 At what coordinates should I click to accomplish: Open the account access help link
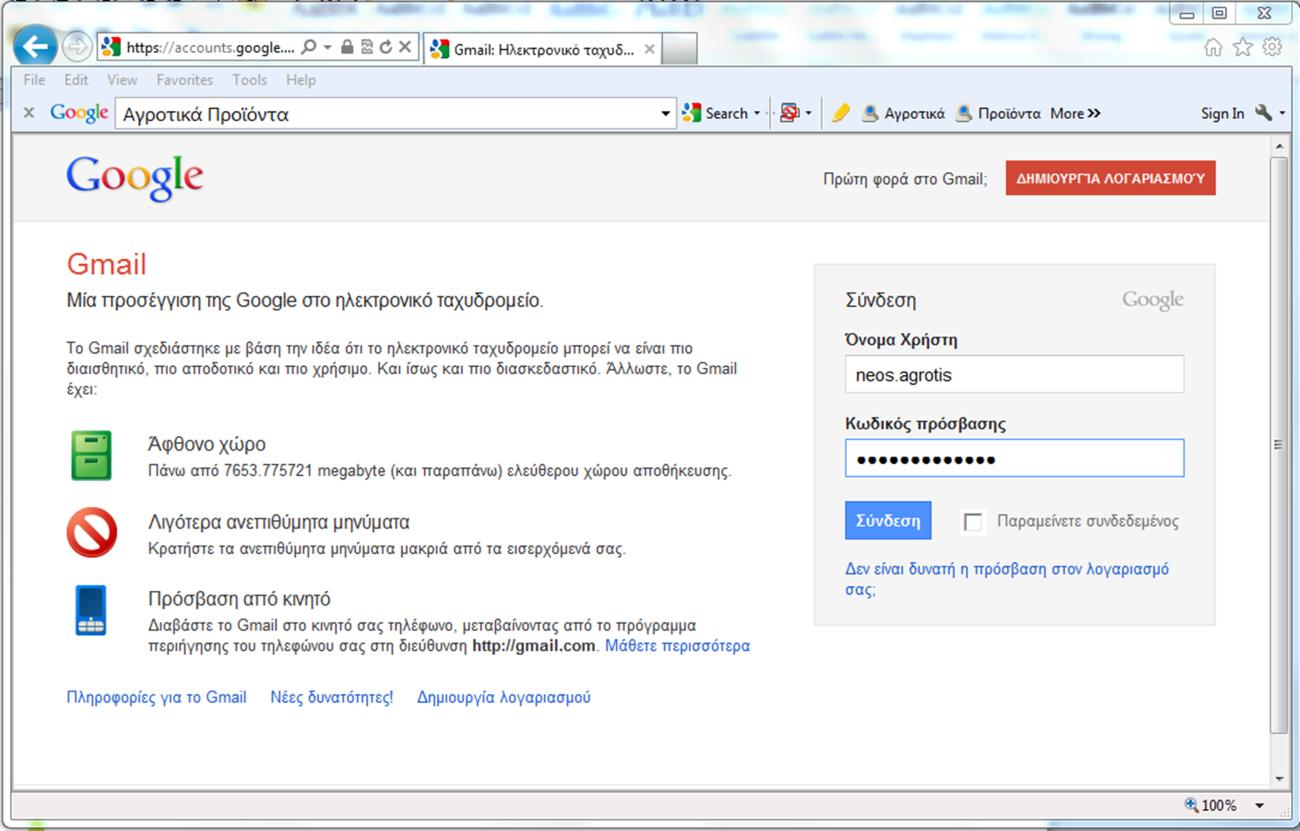tap(1007, 579)
